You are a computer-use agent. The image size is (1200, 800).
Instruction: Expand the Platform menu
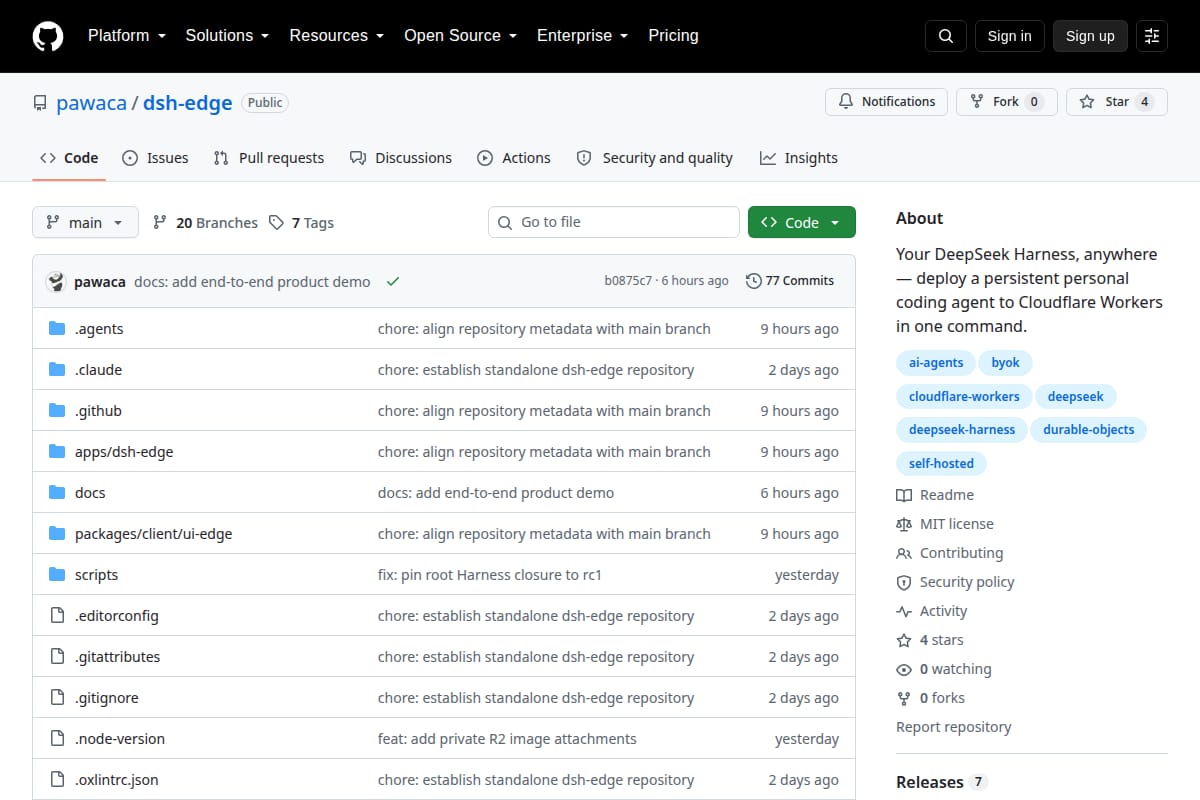(x=128, y=36)
